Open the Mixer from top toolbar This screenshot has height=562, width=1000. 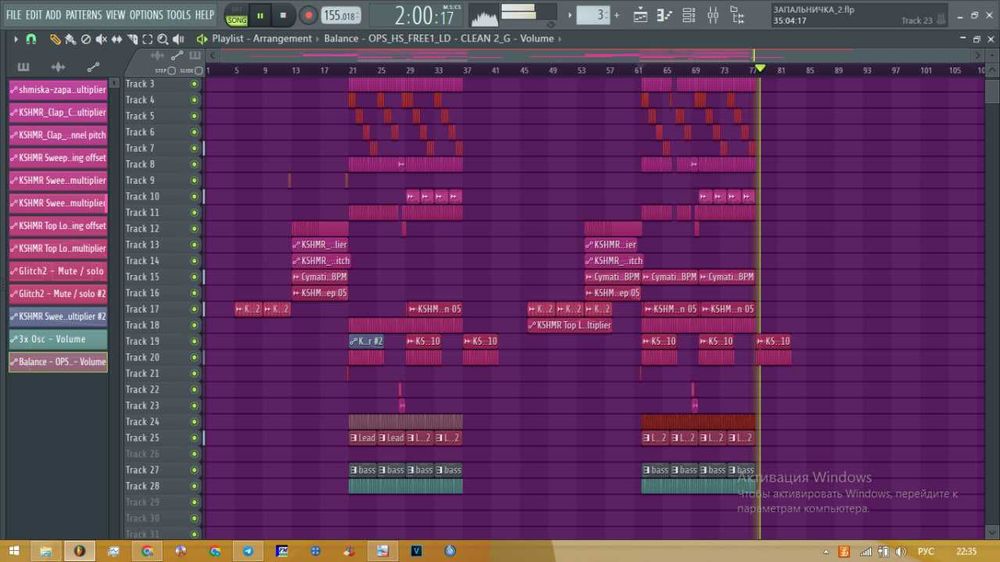[x=713, y=16]
